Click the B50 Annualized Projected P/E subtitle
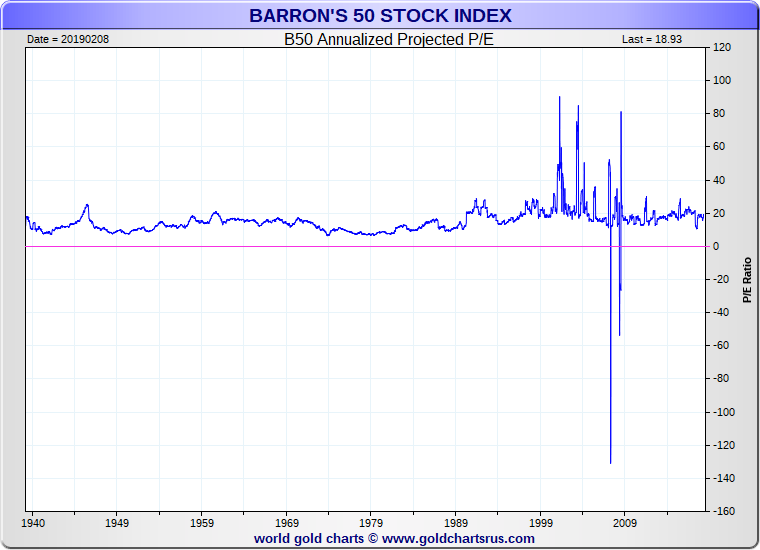760x550 pixels. point(389,39)
